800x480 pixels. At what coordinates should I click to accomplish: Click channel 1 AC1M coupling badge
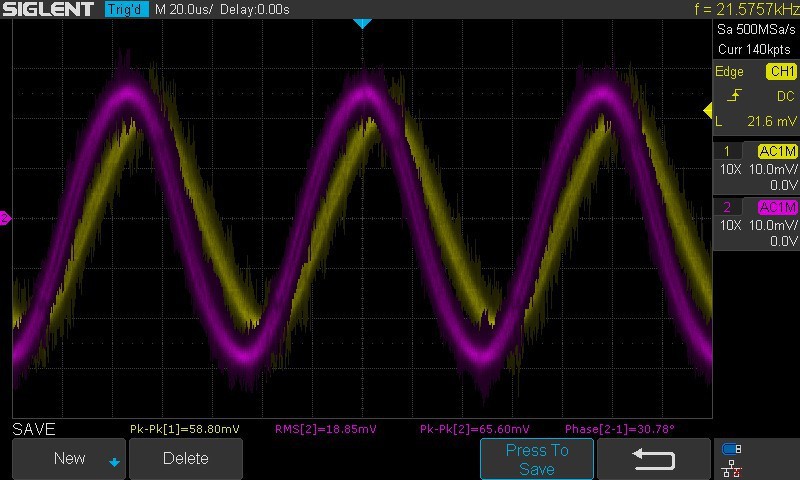pos(777,151)
